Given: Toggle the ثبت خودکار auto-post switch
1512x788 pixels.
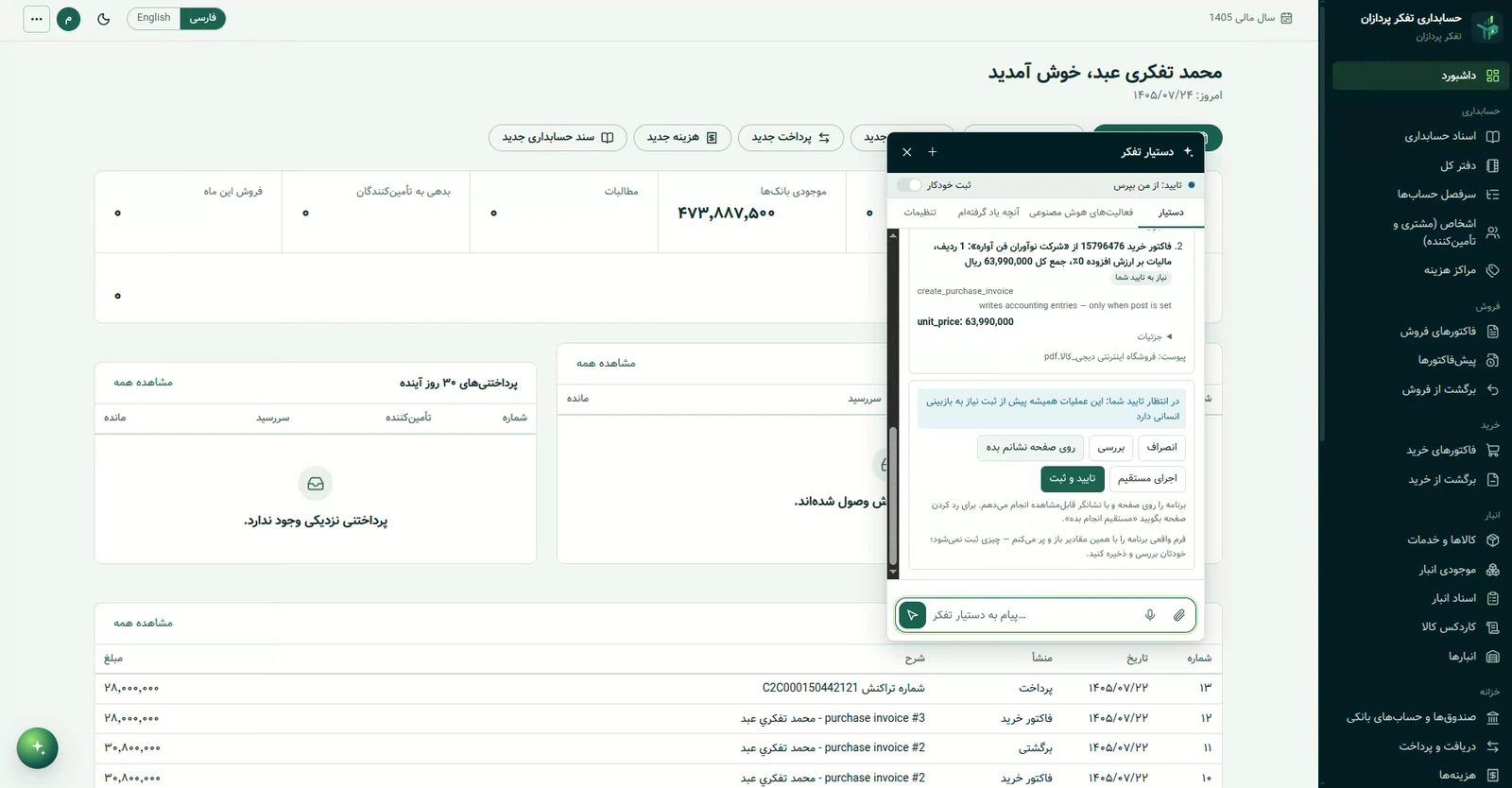Looking at the screenshot, I should [909, 185].
